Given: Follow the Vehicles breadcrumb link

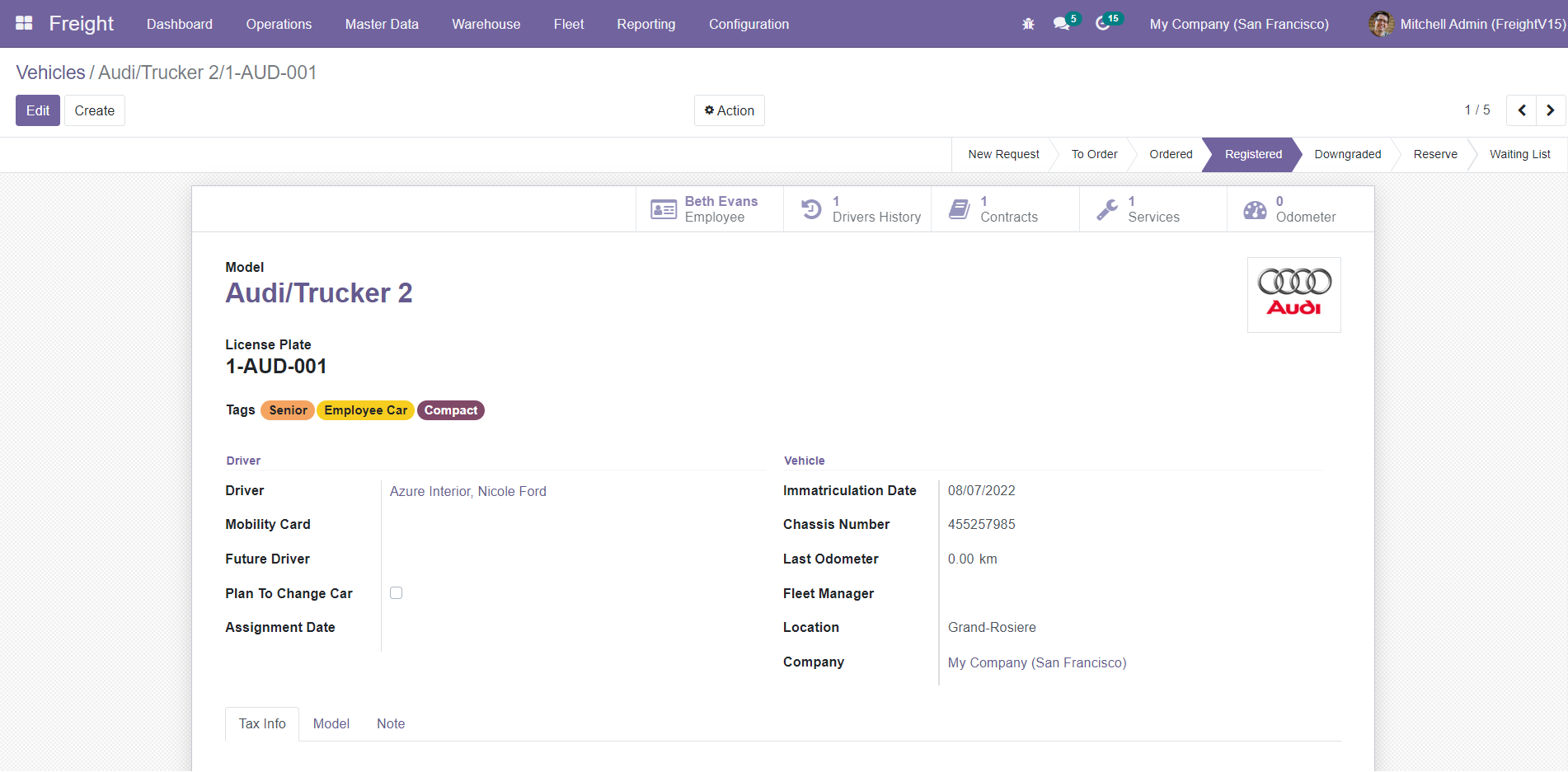Looking at the screenshot, I should pos(50,73).
